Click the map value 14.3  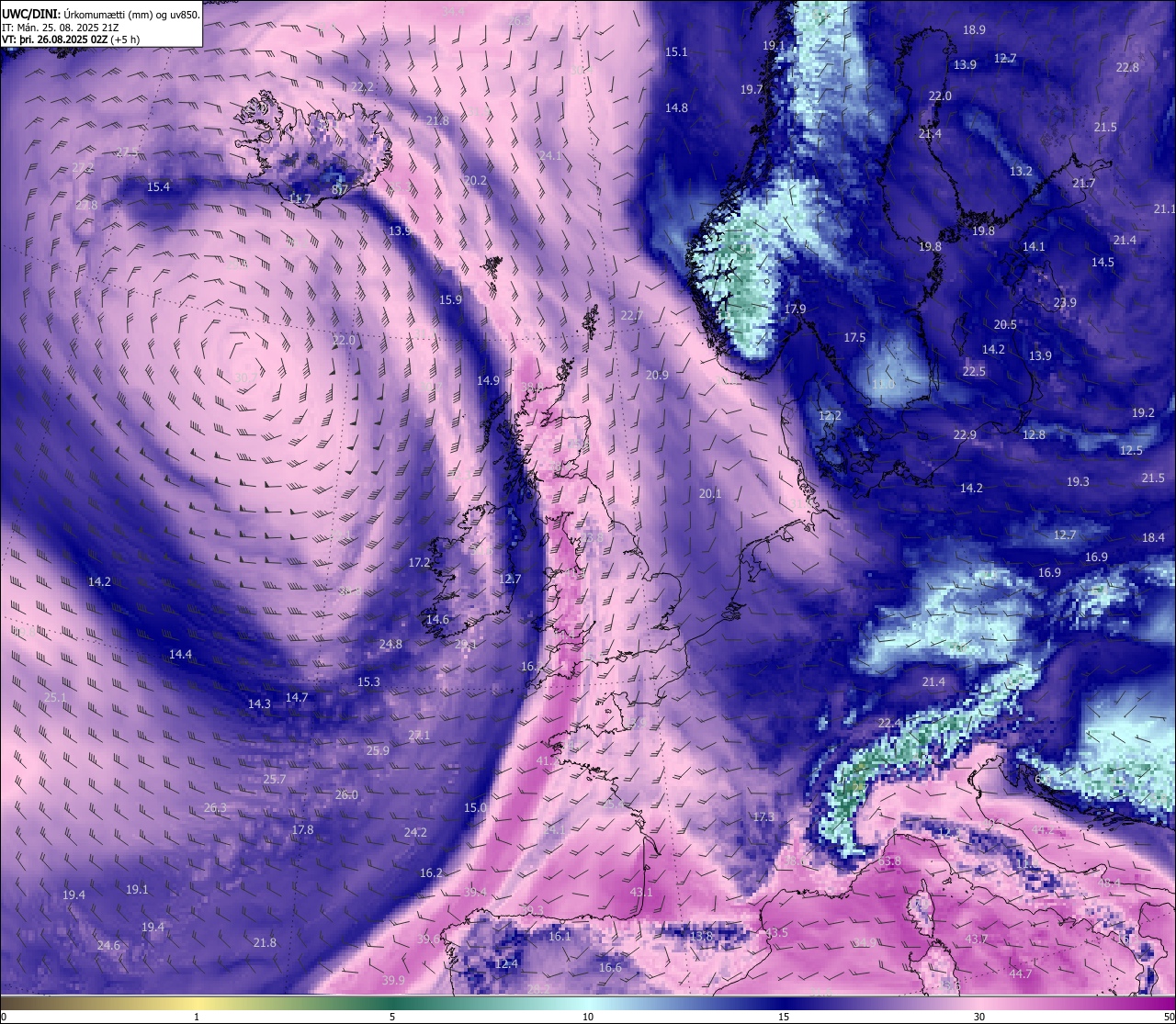pyautogui.click(x=259, y=704)
